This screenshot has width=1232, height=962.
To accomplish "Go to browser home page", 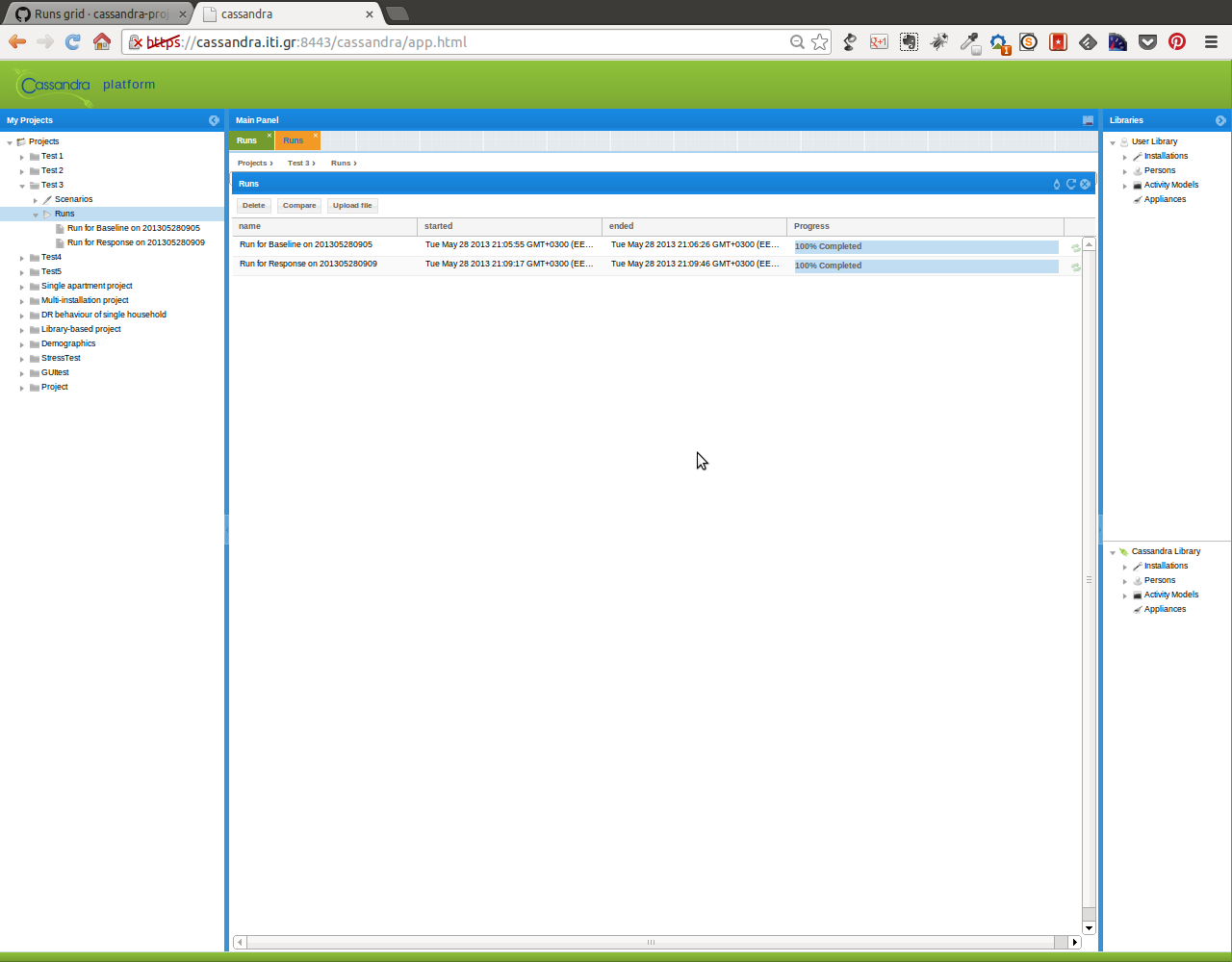I will pos(101,41).
